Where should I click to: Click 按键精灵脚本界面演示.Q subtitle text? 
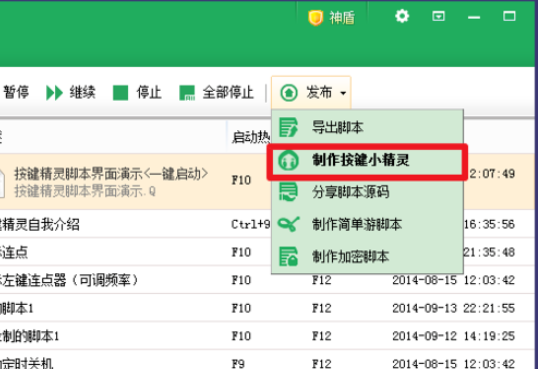pyautogui.click(x=85, y=191)
